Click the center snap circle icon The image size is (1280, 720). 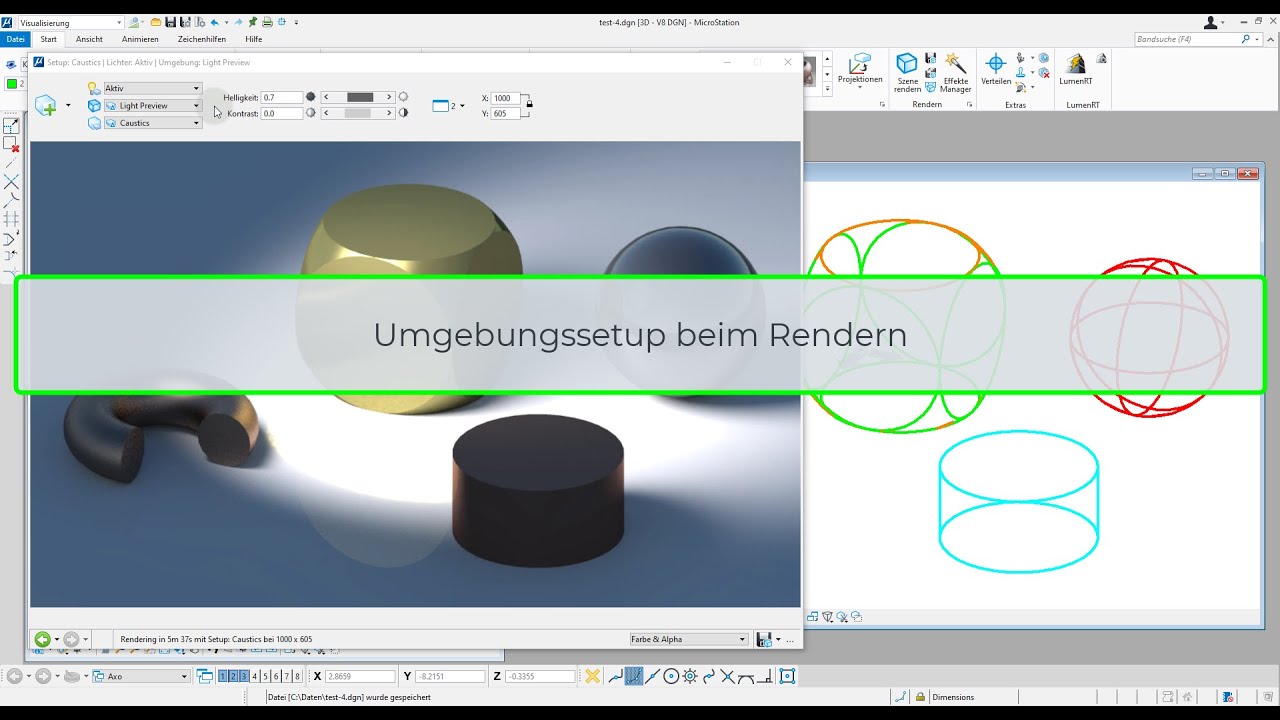pos(671,676)
